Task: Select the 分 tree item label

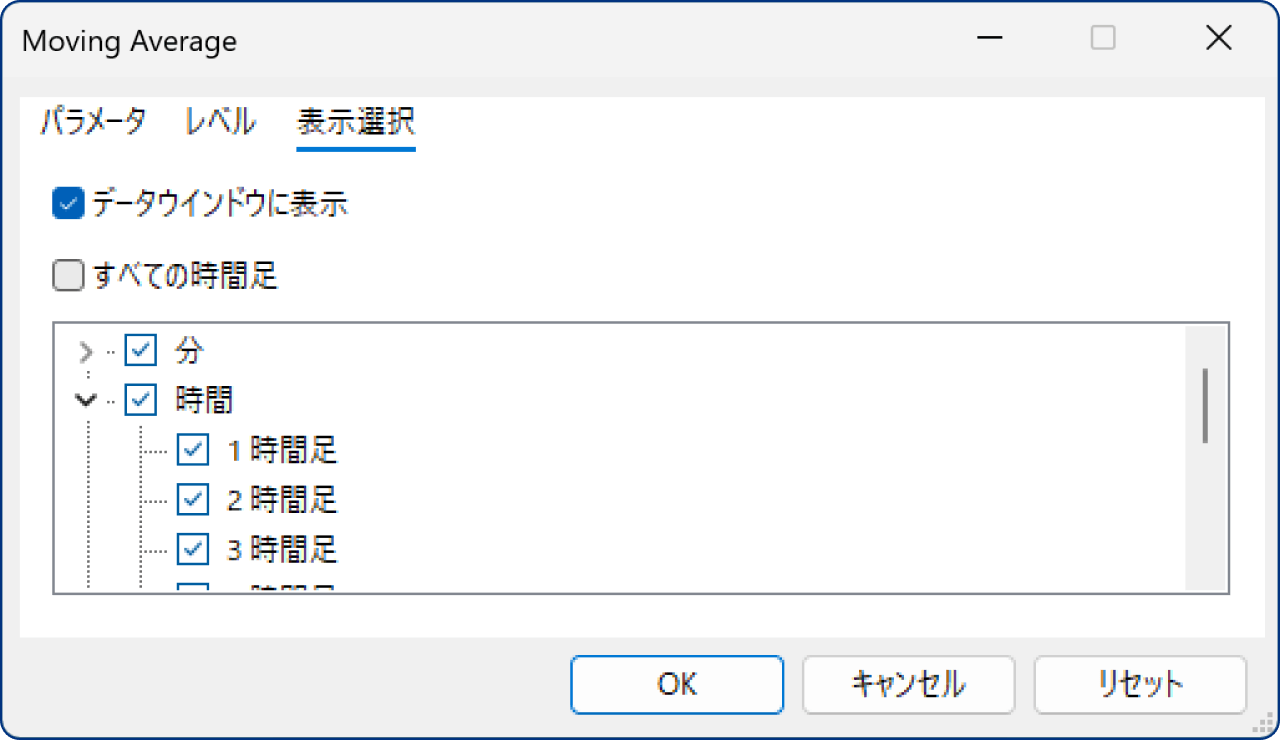Action: [x=188, y=350]
